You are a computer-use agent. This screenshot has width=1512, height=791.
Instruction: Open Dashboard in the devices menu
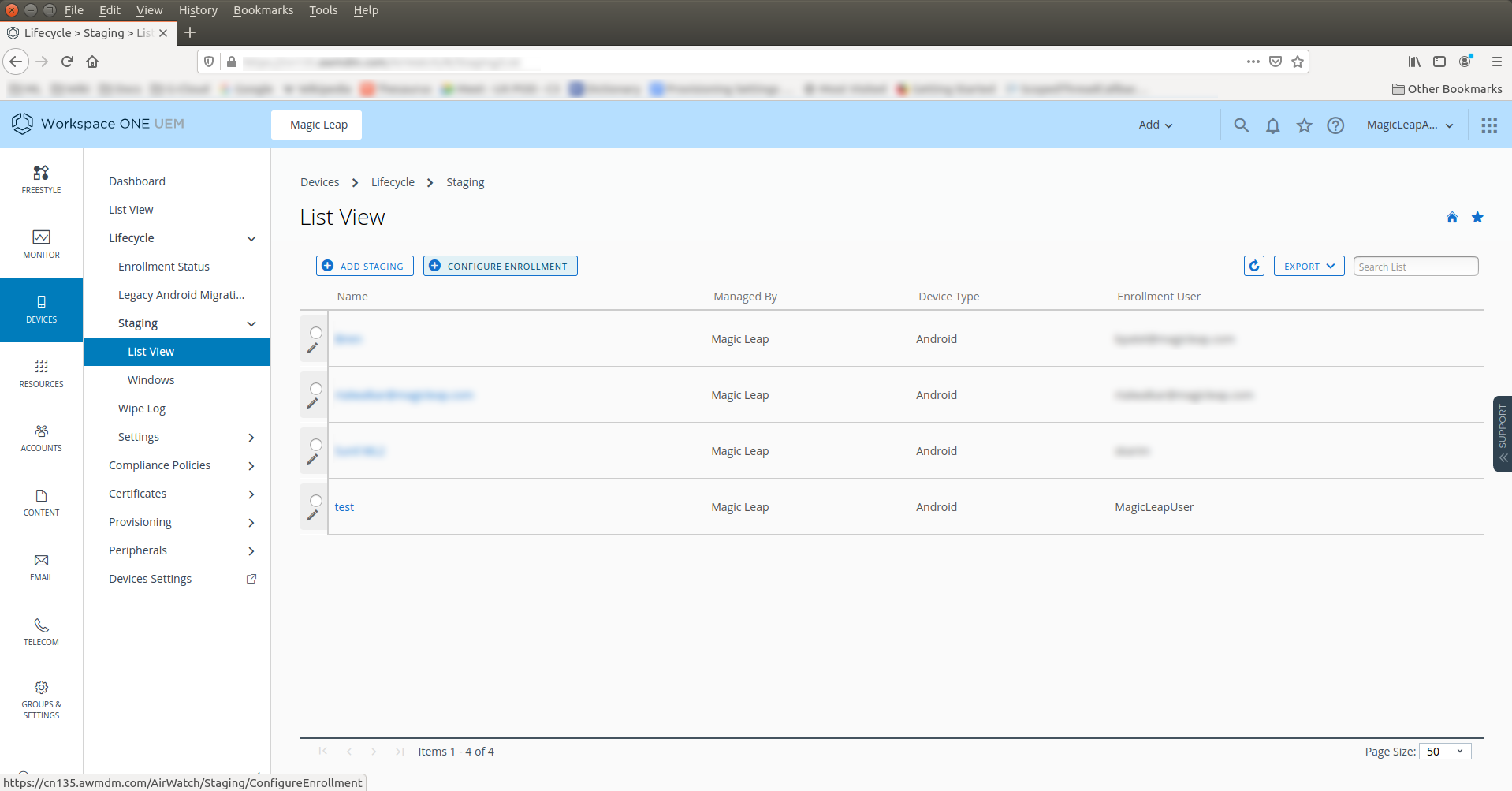[137, 181]
